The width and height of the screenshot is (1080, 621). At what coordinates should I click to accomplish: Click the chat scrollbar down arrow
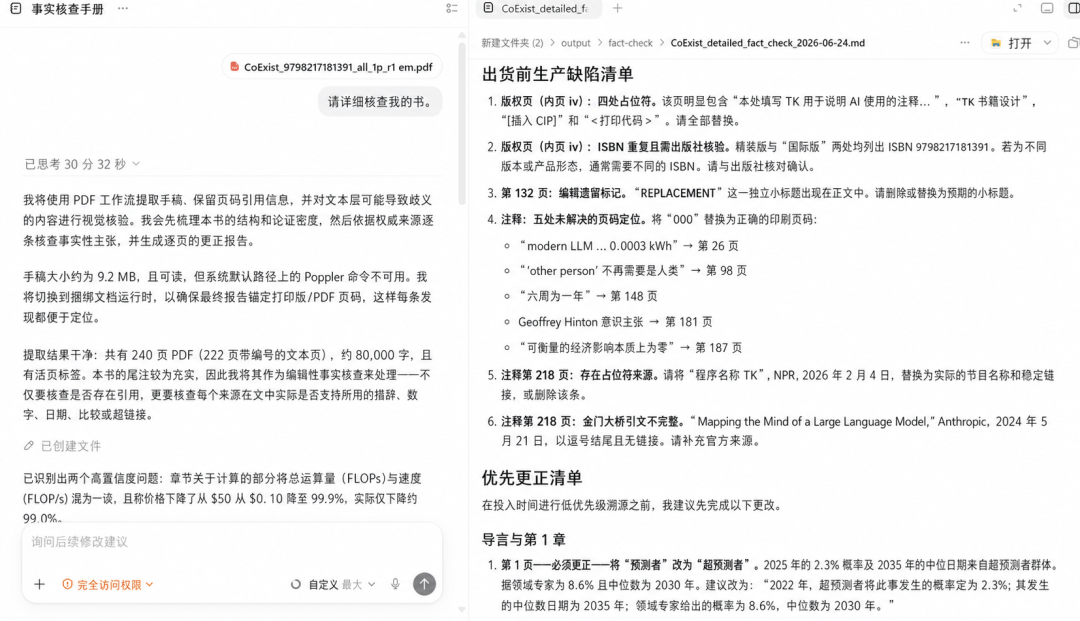click(x=461, y=610)
